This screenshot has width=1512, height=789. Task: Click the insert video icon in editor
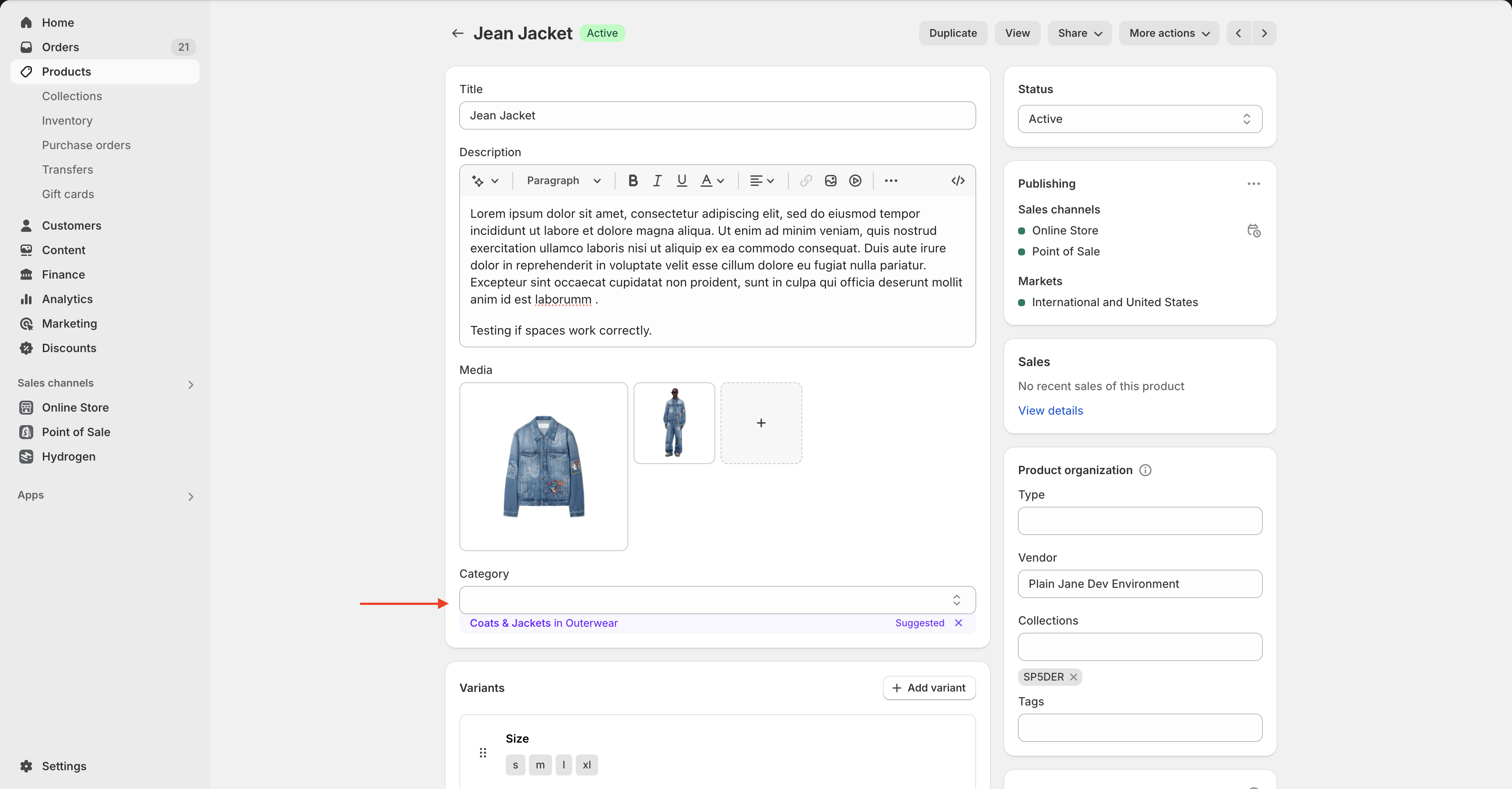pyautogui.click(x=855, y=181)
